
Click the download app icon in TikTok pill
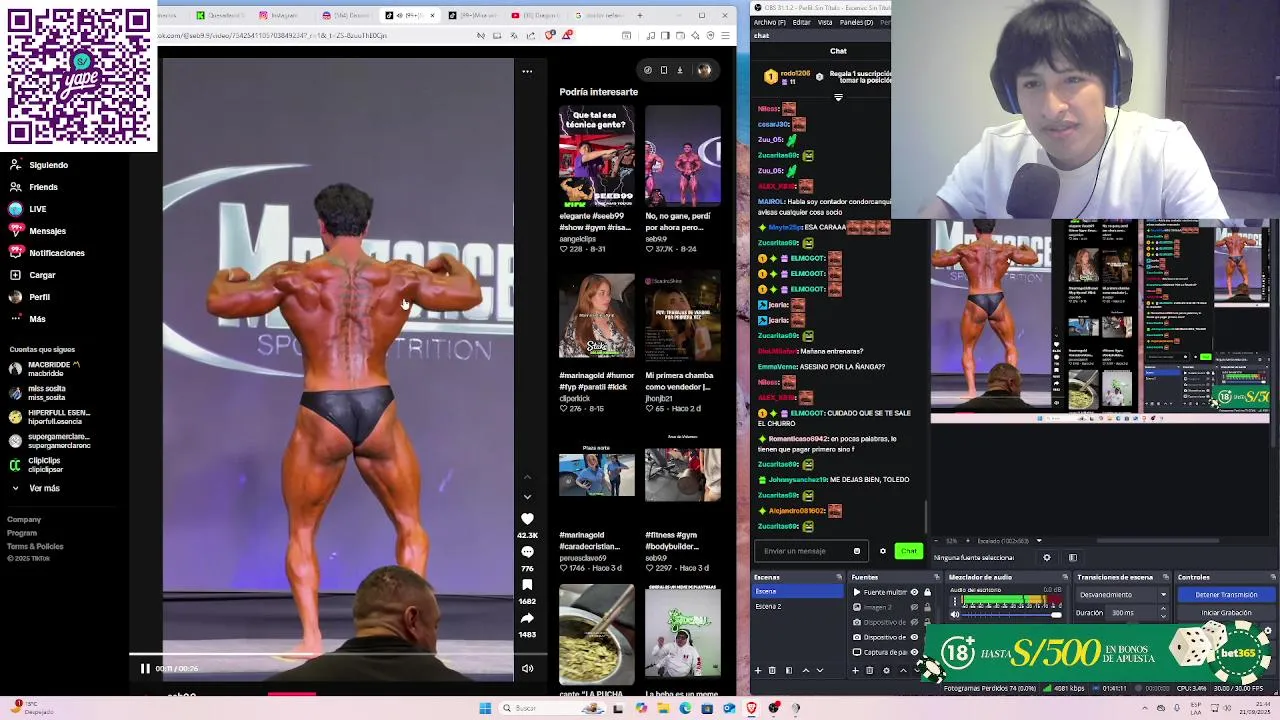679,70
